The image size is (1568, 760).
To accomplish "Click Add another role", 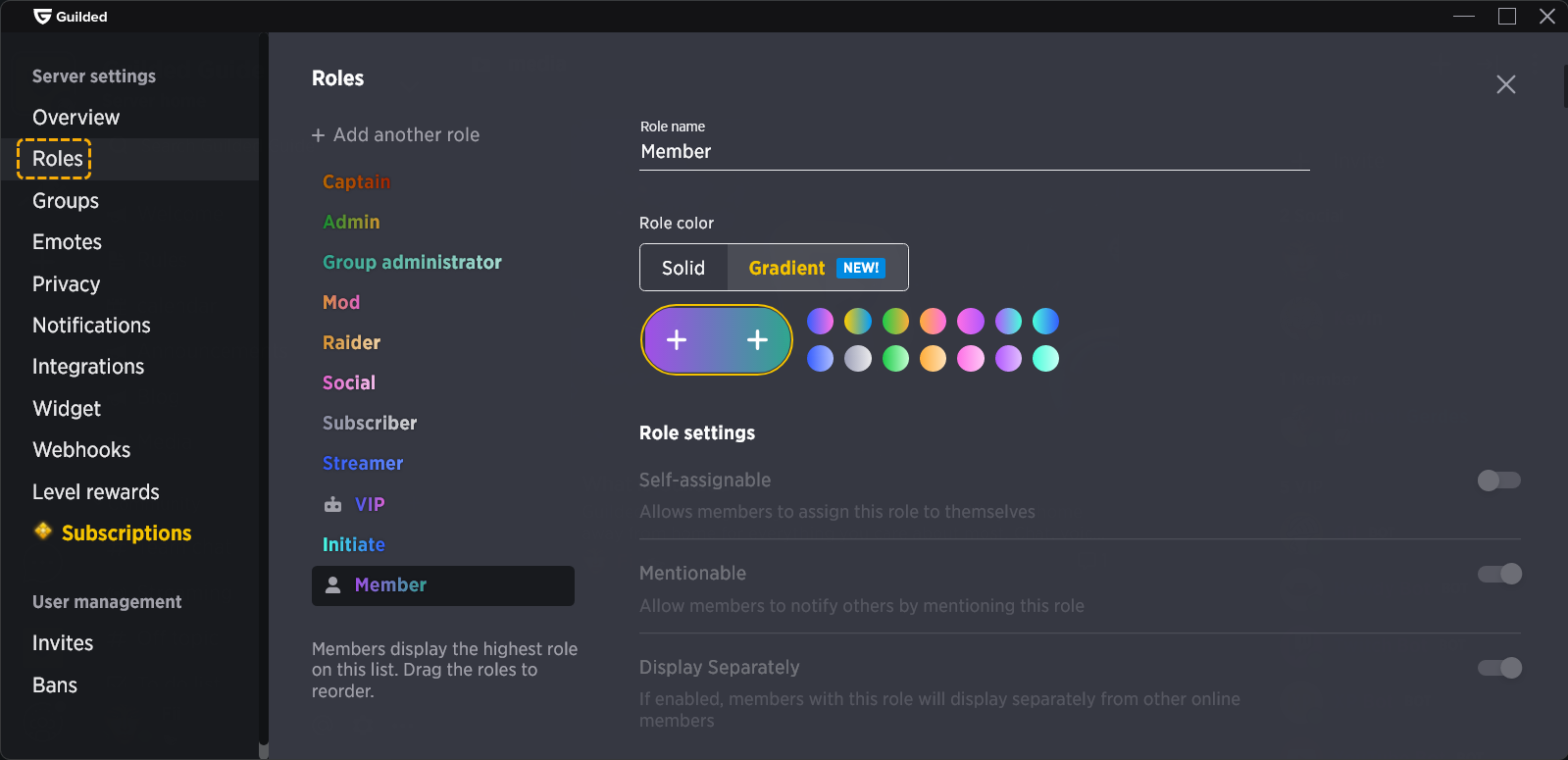I will tap(396, 135).
